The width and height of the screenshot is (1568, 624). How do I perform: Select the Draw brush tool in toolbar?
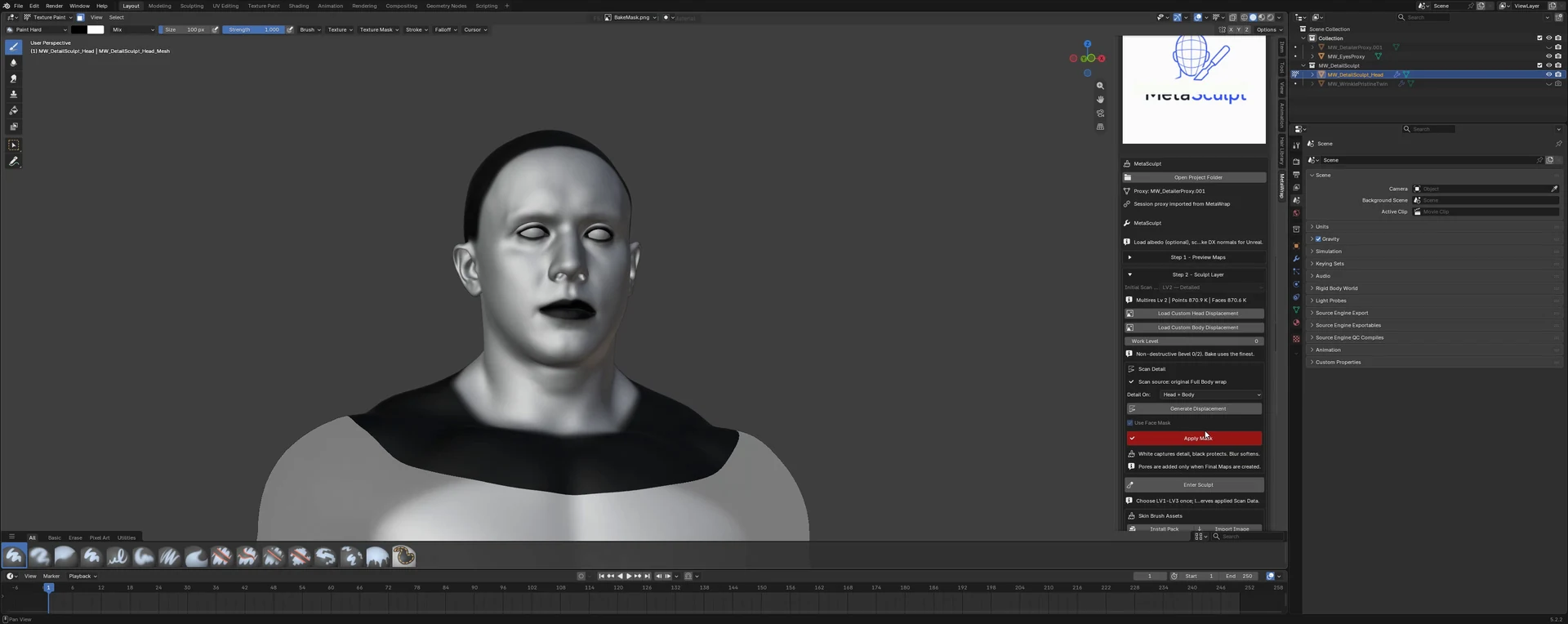pyautogui.click(x=14, y=47)
